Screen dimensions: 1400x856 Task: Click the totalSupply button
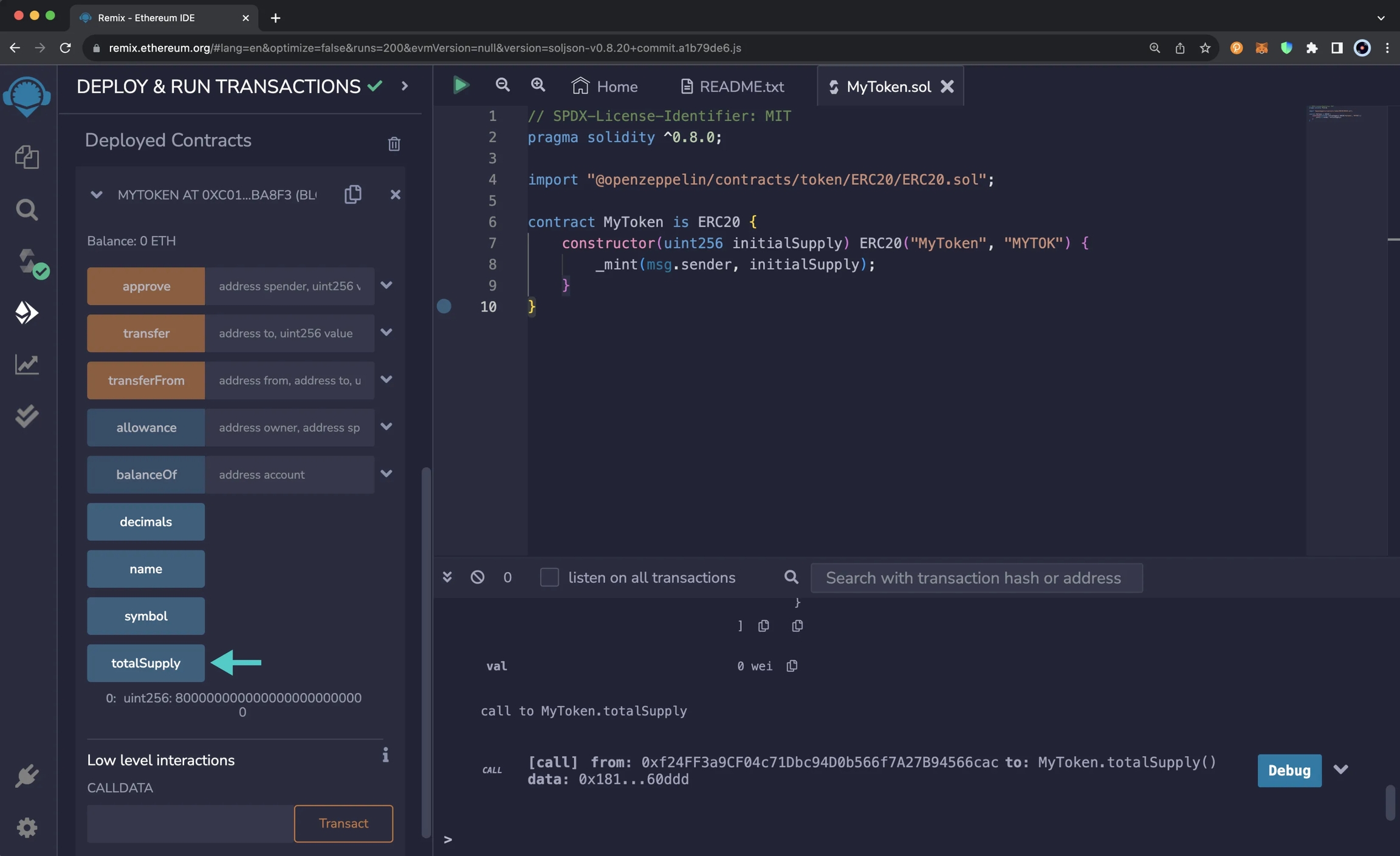coord(146,663)
